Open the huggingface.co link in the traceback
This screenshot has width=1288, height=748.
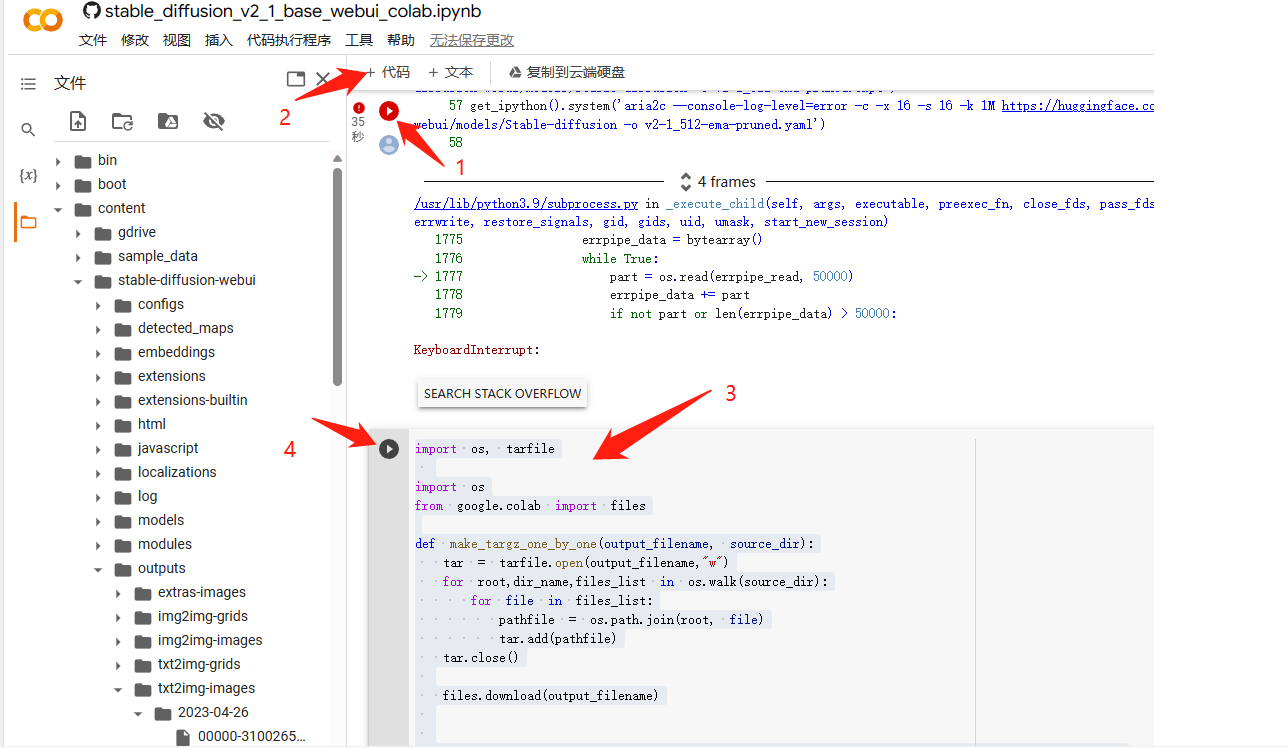[x=1078, y=105]
